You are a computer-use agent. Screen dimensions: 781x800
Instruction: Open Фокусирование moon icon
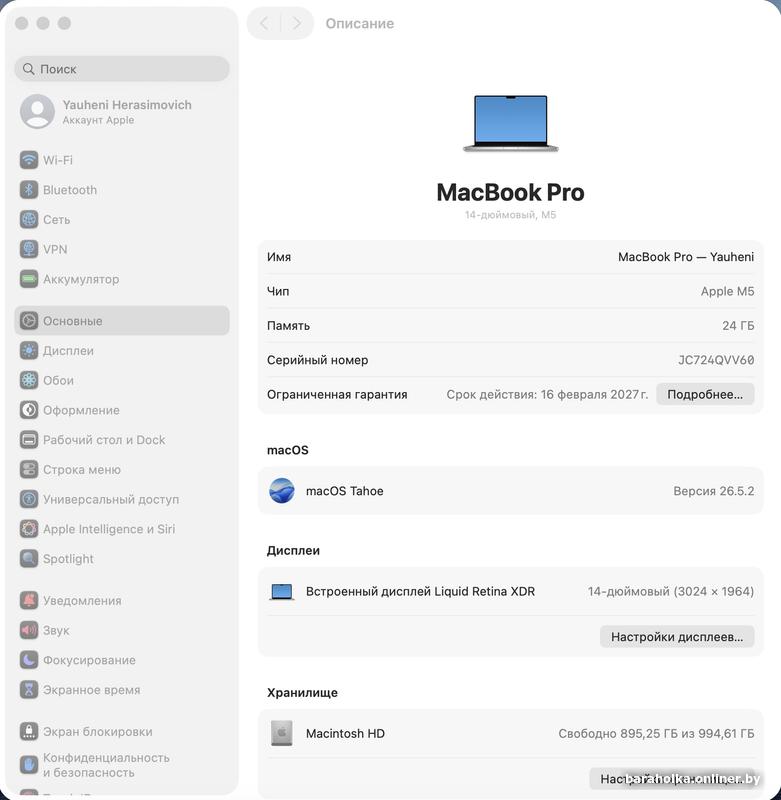(29, 660)
